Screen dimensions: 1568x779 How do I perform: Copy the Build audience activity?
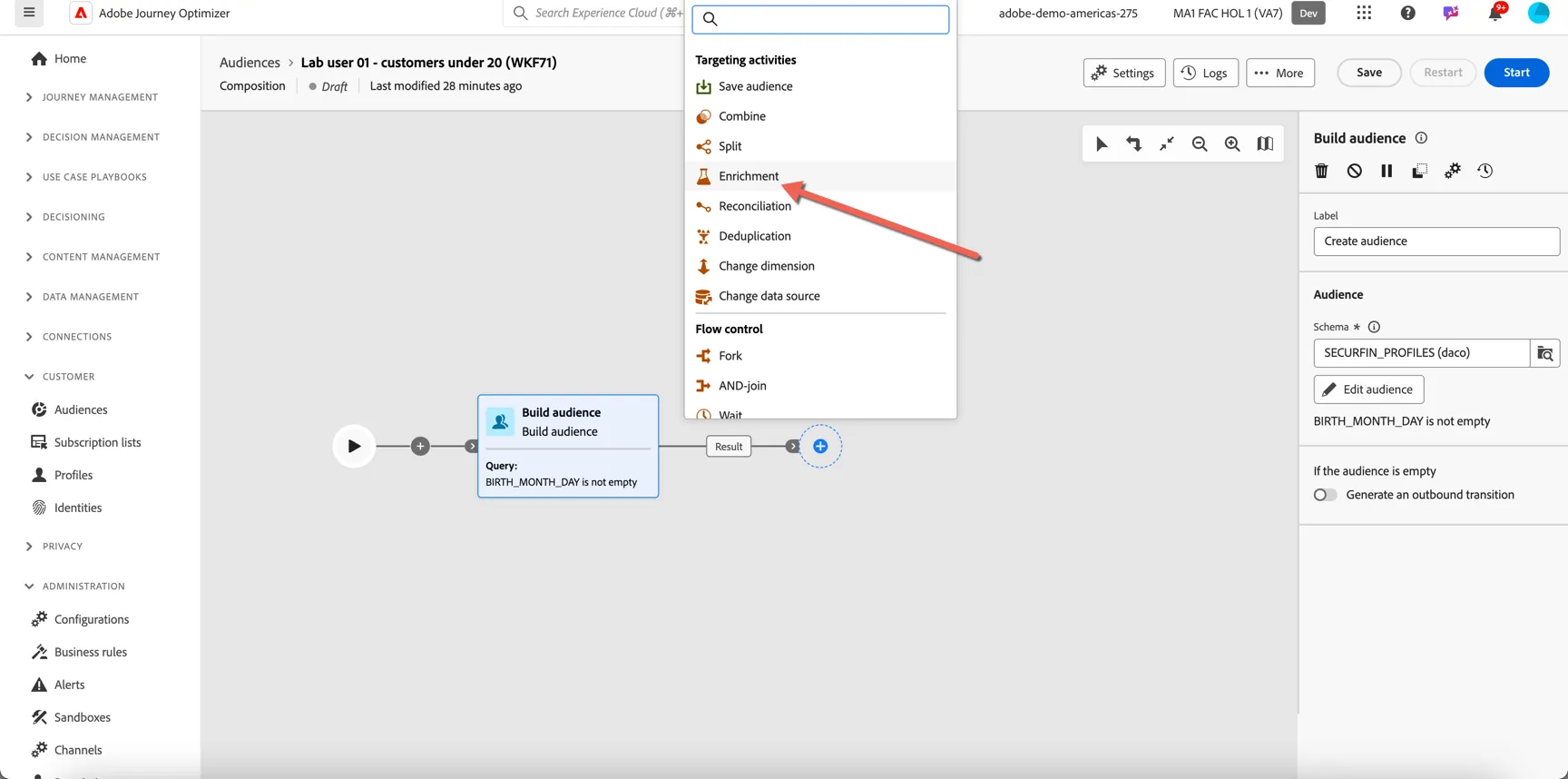[1419, 171]
